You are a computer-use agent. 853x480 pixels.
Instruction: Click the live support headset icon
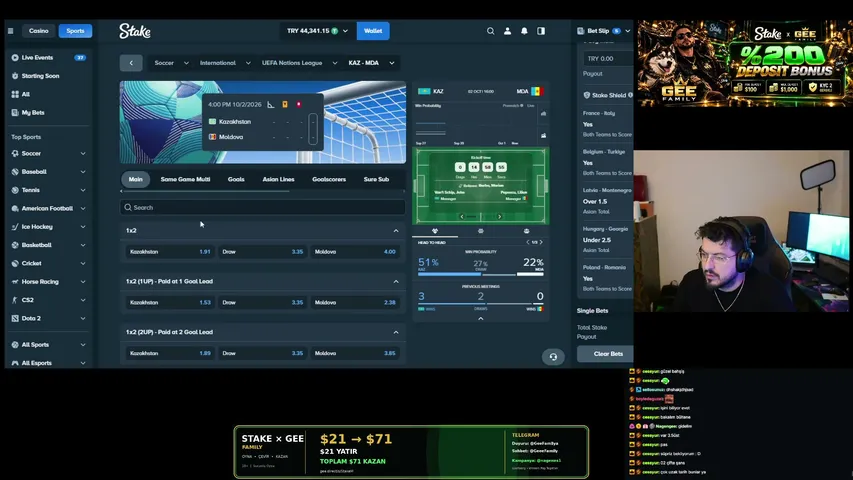coord(553,357)
